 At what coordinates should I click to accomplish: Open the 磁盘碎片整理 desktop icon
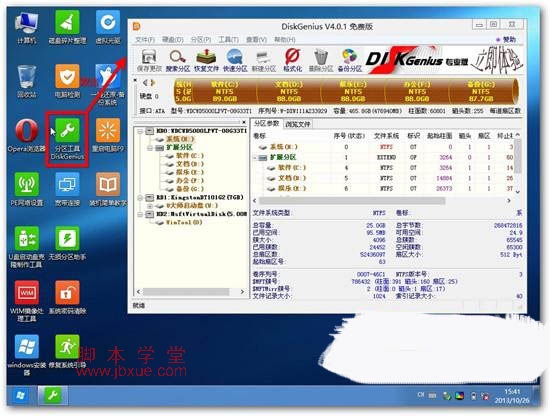pyautogui.click(x=67, y=28)
